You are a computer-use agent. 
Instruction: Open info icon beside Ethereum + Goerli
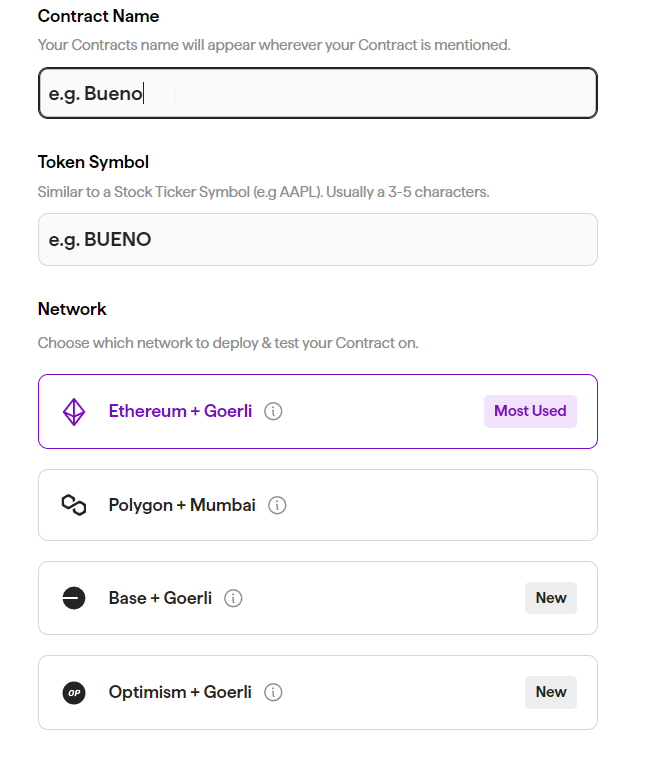click(x=273, y=411)
